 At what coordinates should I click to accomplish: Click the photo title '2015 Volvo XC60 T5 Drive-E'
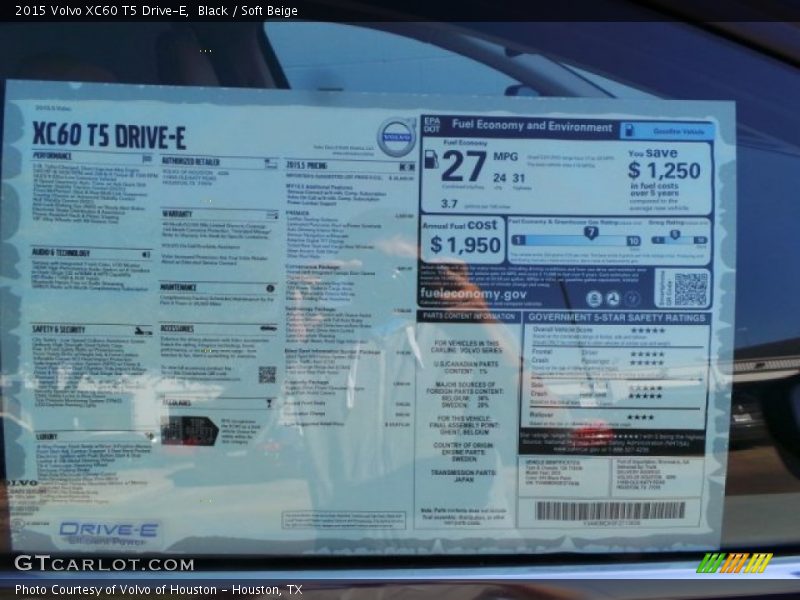102,10
